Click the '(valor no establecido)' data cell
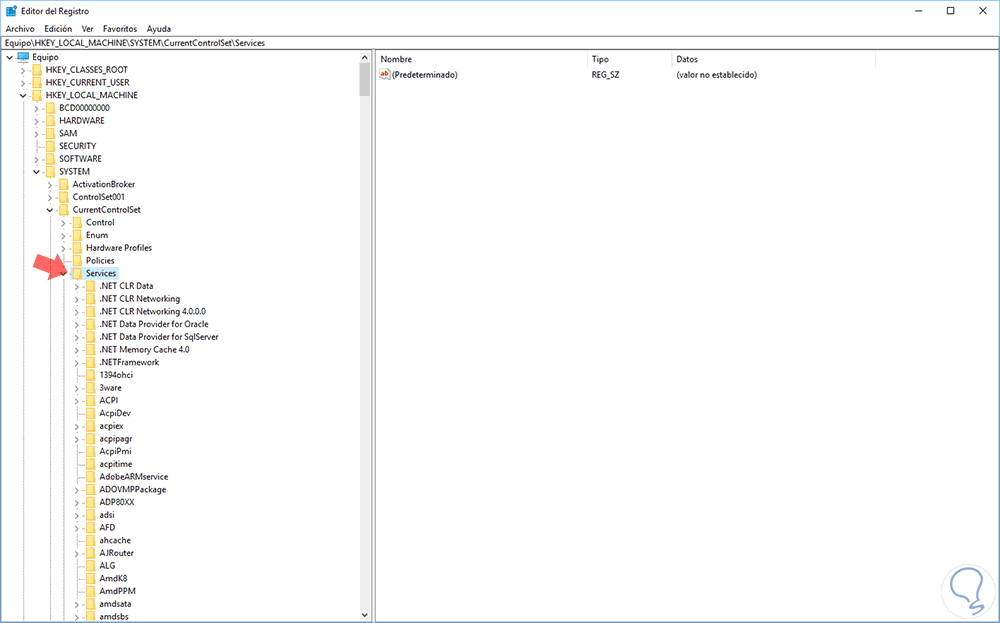The height and width of the screenshot is (623, 1000). click(x=717, y=75)
